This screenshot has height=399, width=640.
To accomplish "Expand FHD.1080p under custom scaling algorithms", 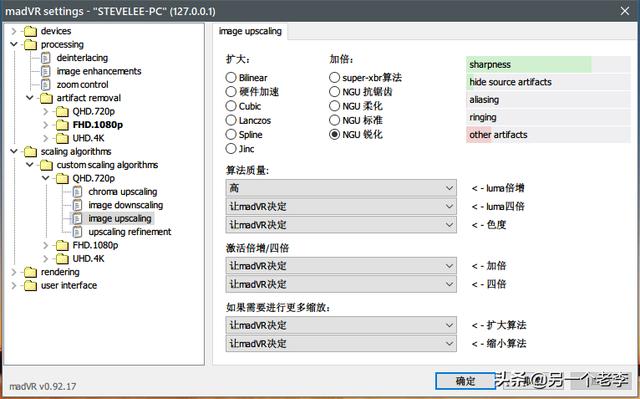I will coord(46,245).
